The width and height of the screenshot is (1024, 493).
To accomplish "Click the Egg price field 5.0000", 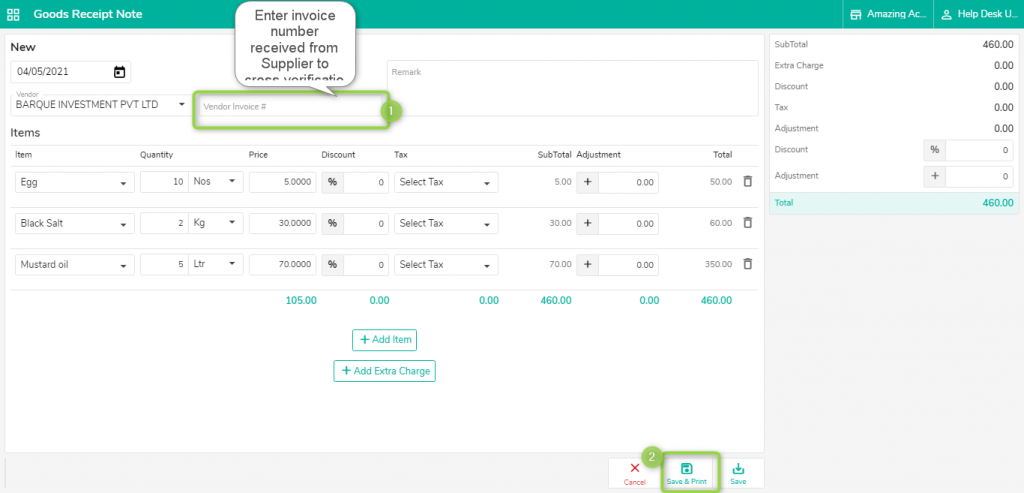I will 282,182.
